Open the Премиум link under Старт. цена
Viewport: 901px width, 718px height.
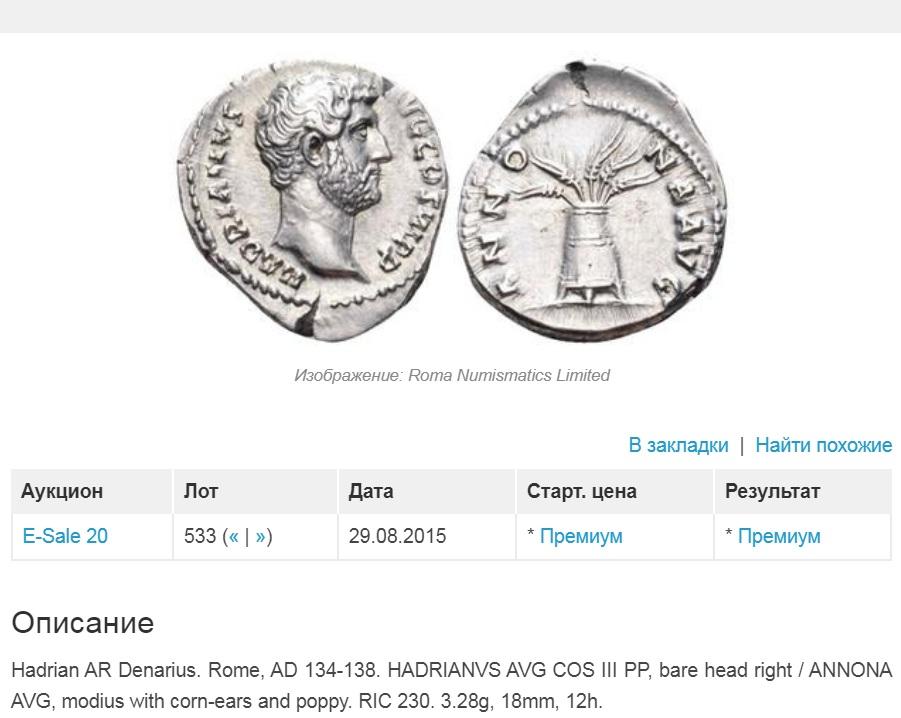pos(581,536)
